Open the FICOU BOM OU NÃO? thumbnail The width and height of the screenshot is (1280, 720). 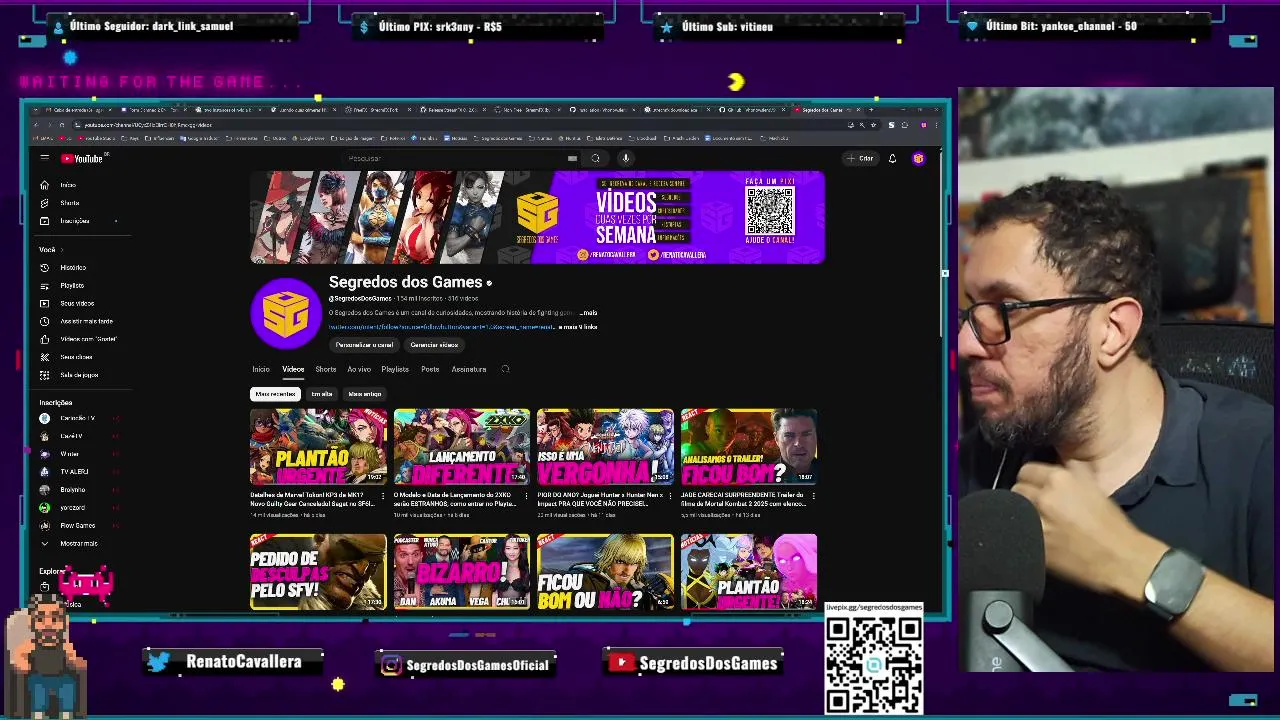click(605, 571)
